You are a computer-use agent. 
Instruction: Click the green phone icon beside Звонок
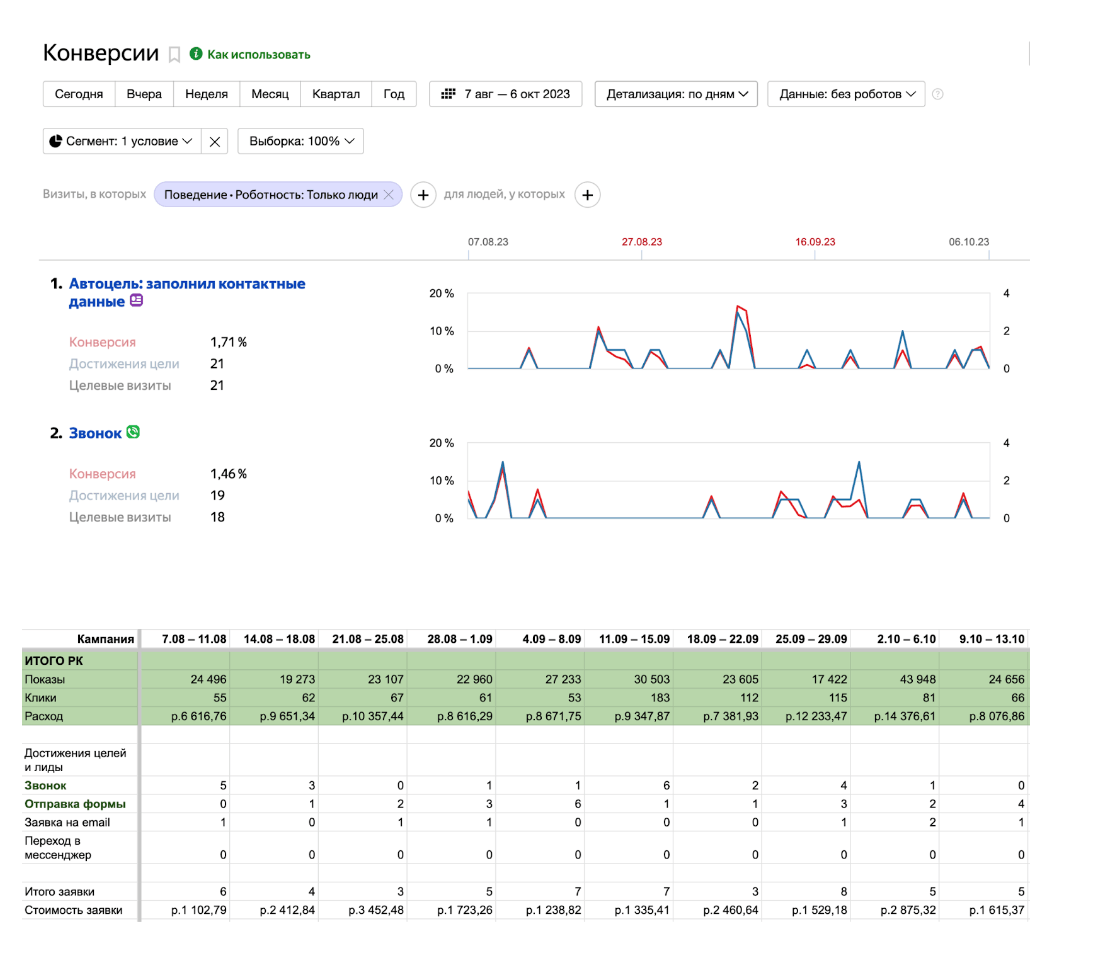click(x=133, y=433)
